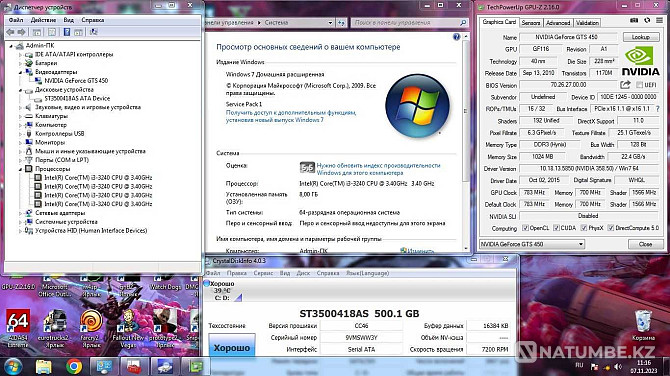Open Fallout New Vegas desktop shortcut

pyautogui.click(x=128, y=328)
